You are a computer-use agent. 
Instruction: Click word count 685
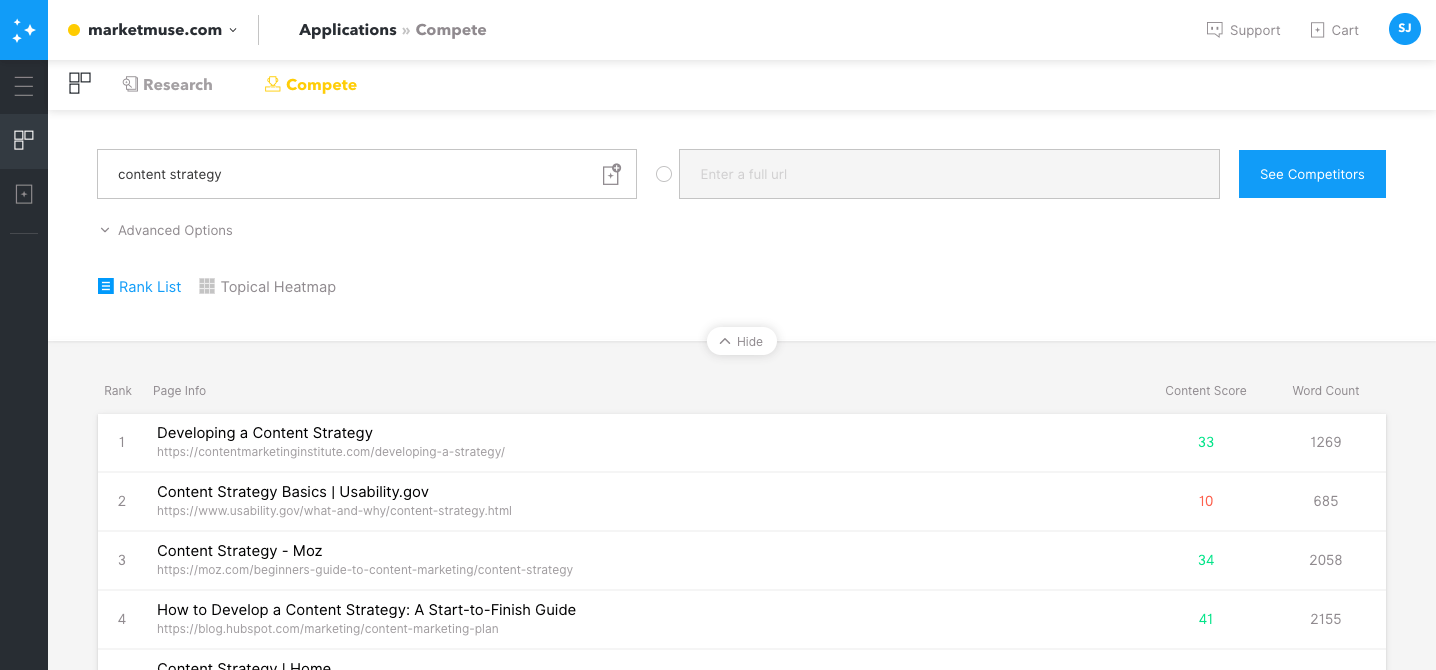[1326, 501]
